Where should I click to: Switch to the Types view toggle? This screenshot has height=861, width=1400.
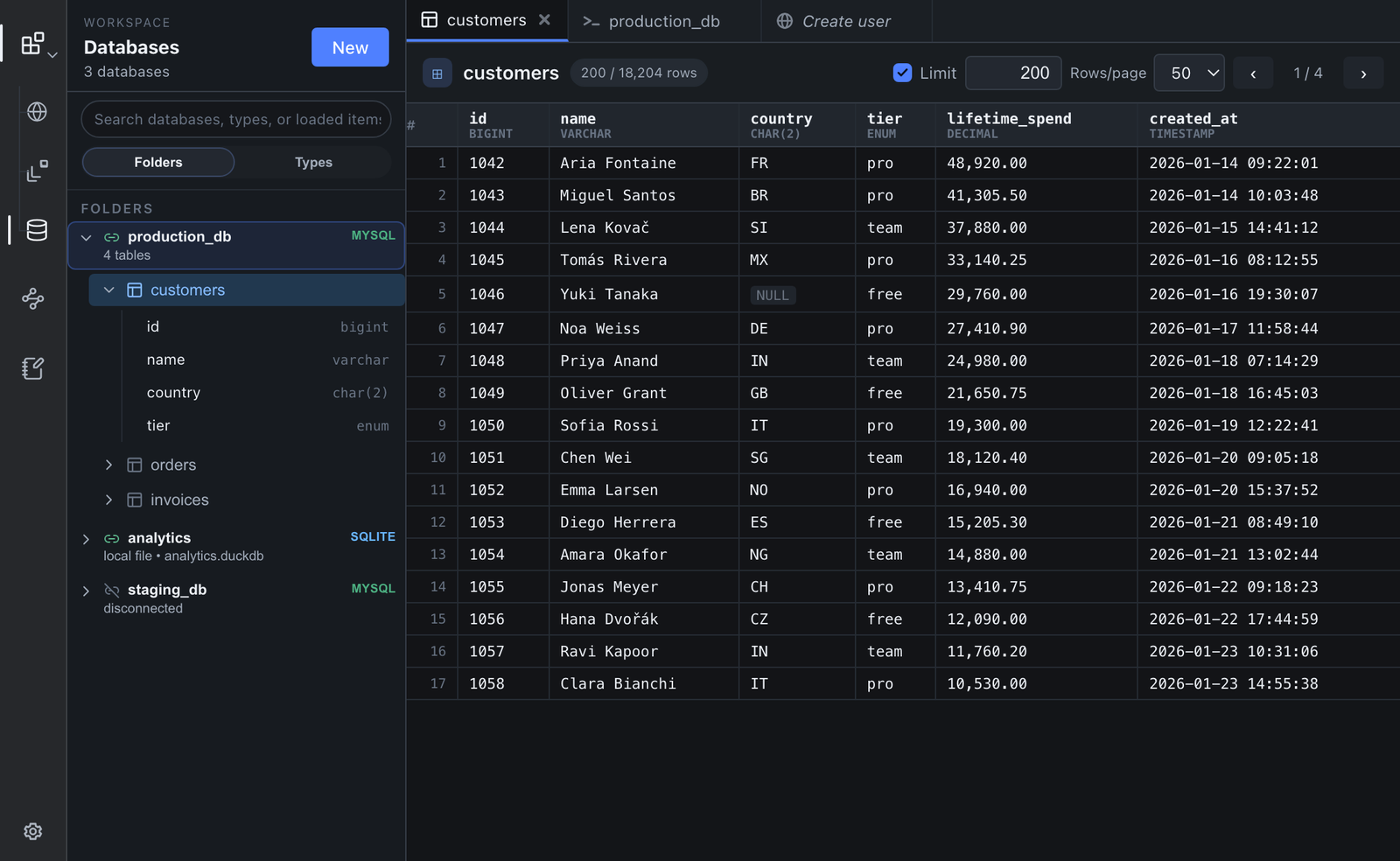point(313,163)
